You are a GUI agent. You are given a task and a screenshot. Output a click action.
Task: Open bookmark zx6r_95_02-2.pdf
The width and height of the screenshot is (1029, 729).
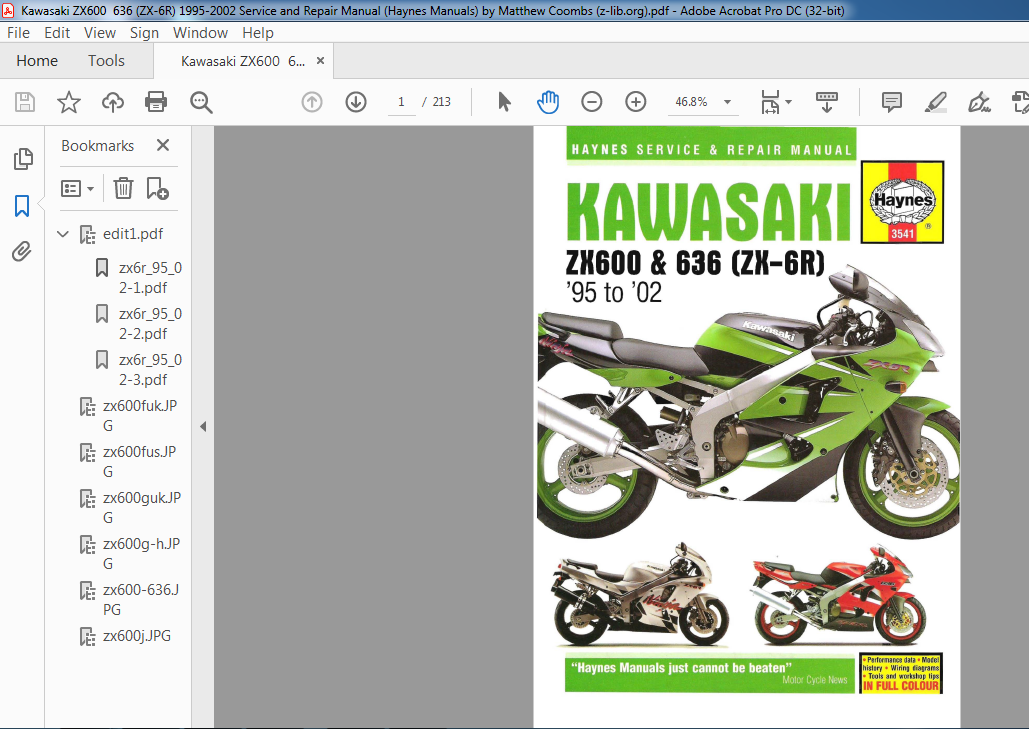150,323
